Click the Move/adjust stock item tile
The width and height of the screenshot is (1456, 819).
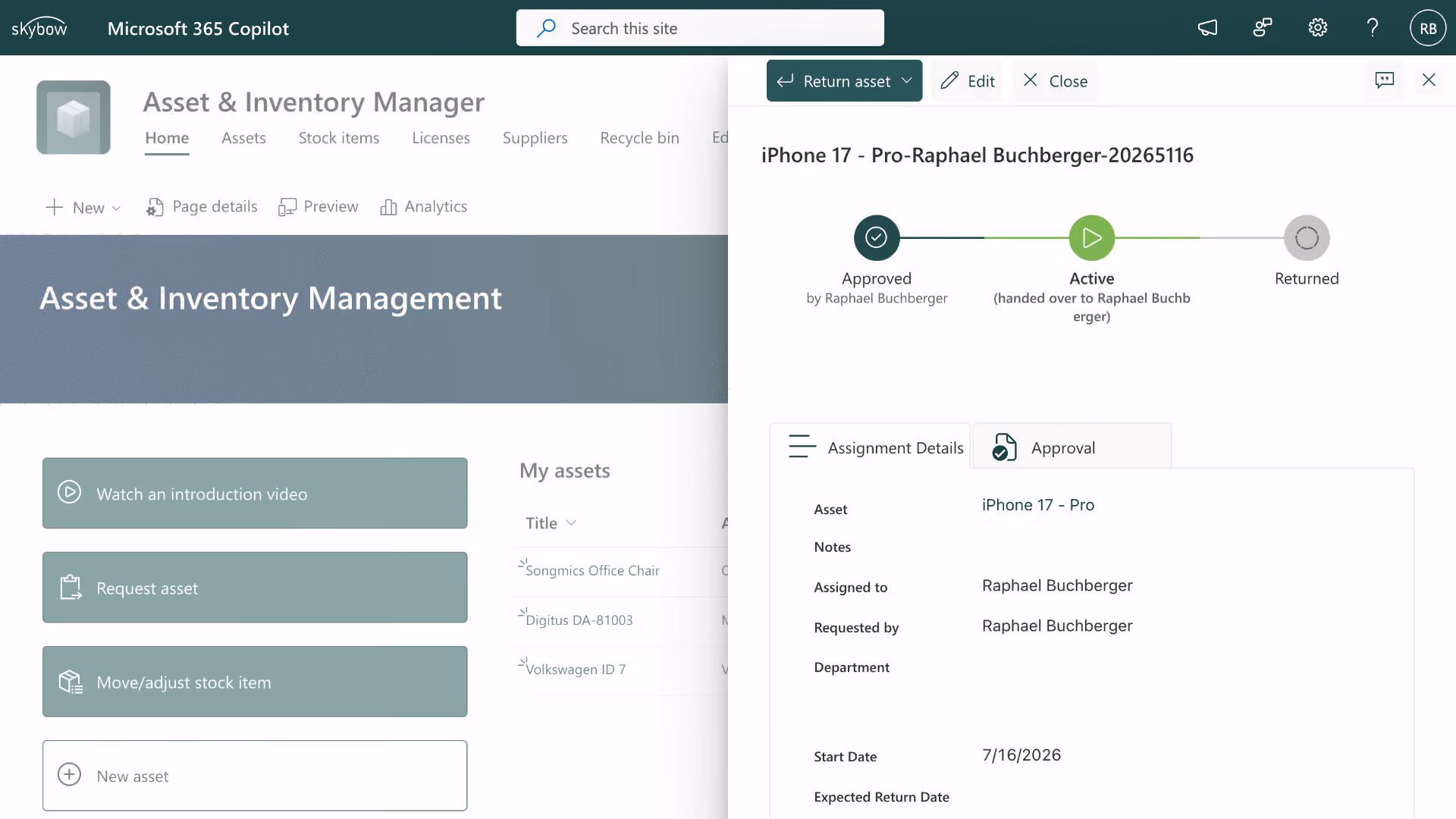pyautogui.click(x=255, y=682)
